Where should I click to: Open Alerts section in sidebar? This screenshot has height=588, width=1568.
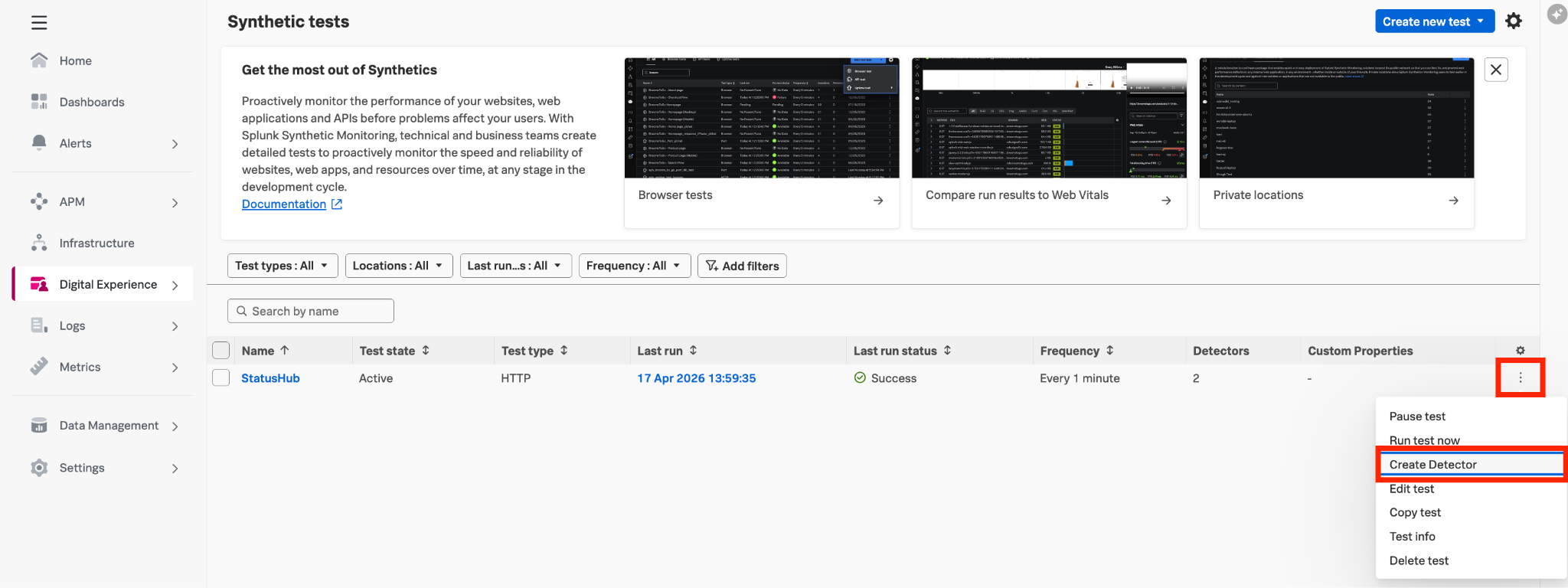click(75, 143)
